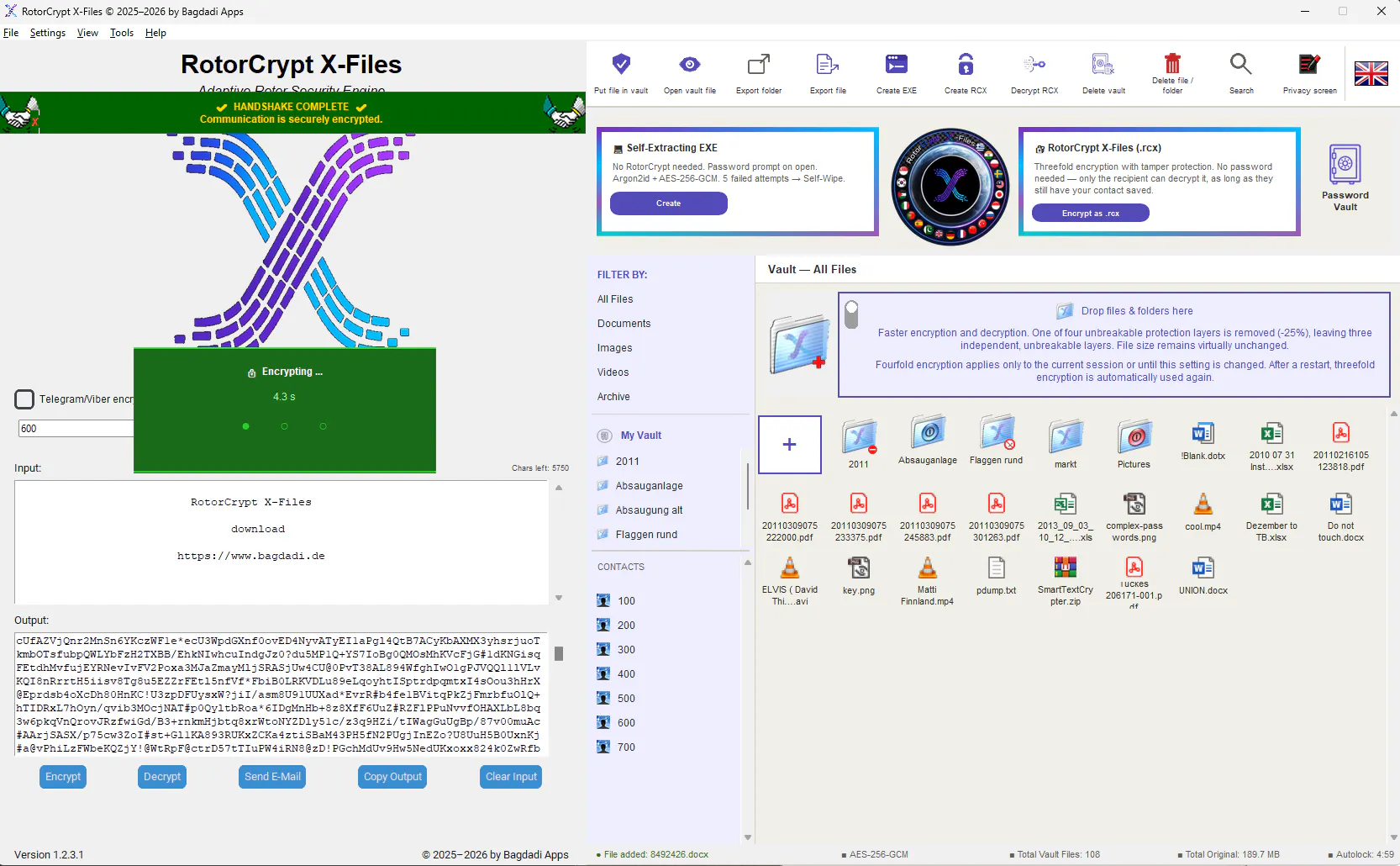The image size is (1400, 866).
Task: Click the Export file toolbar icon
Action: (x=828, y=64)
